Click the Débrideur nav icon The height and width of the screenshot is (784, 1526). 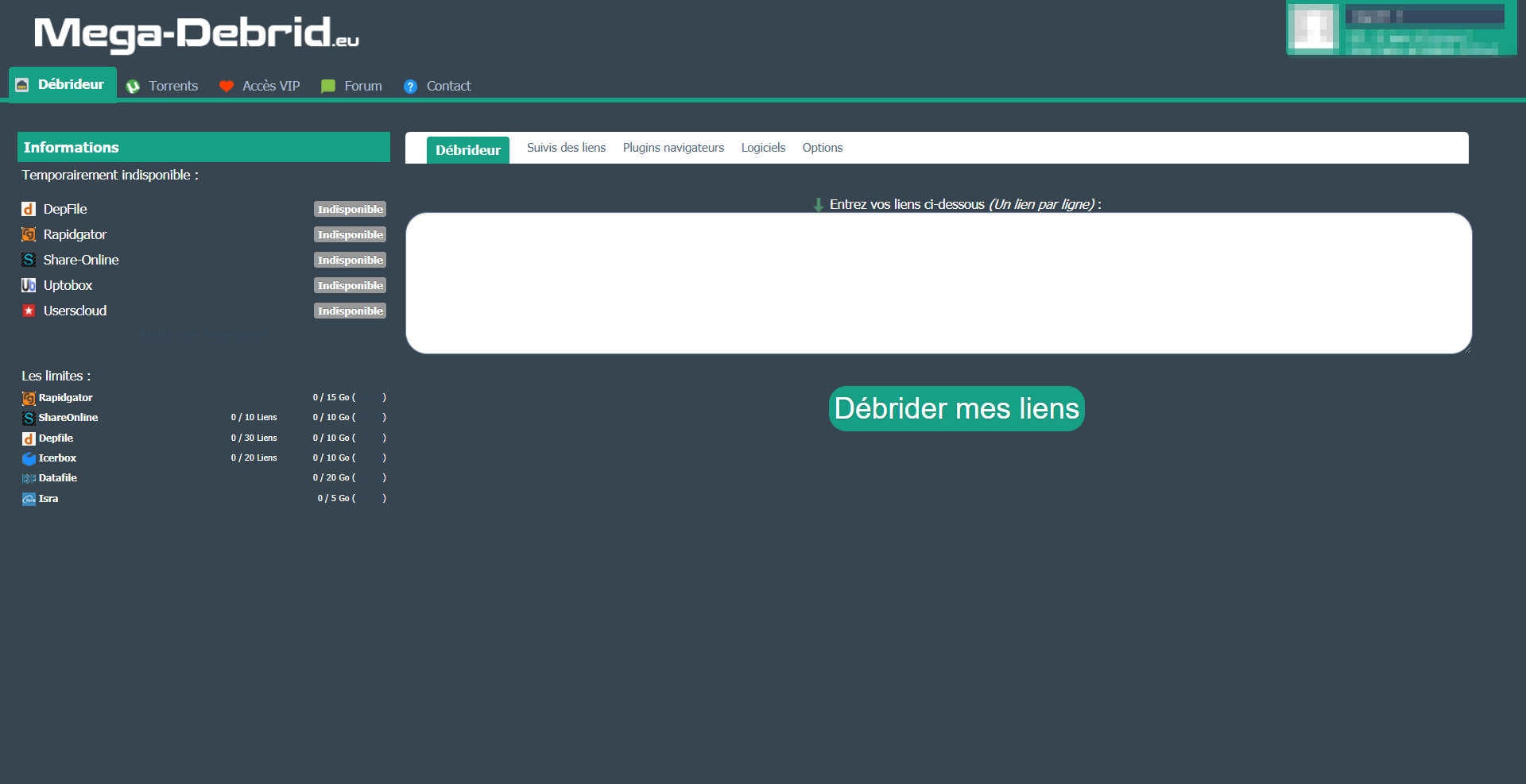pos(22,85)
